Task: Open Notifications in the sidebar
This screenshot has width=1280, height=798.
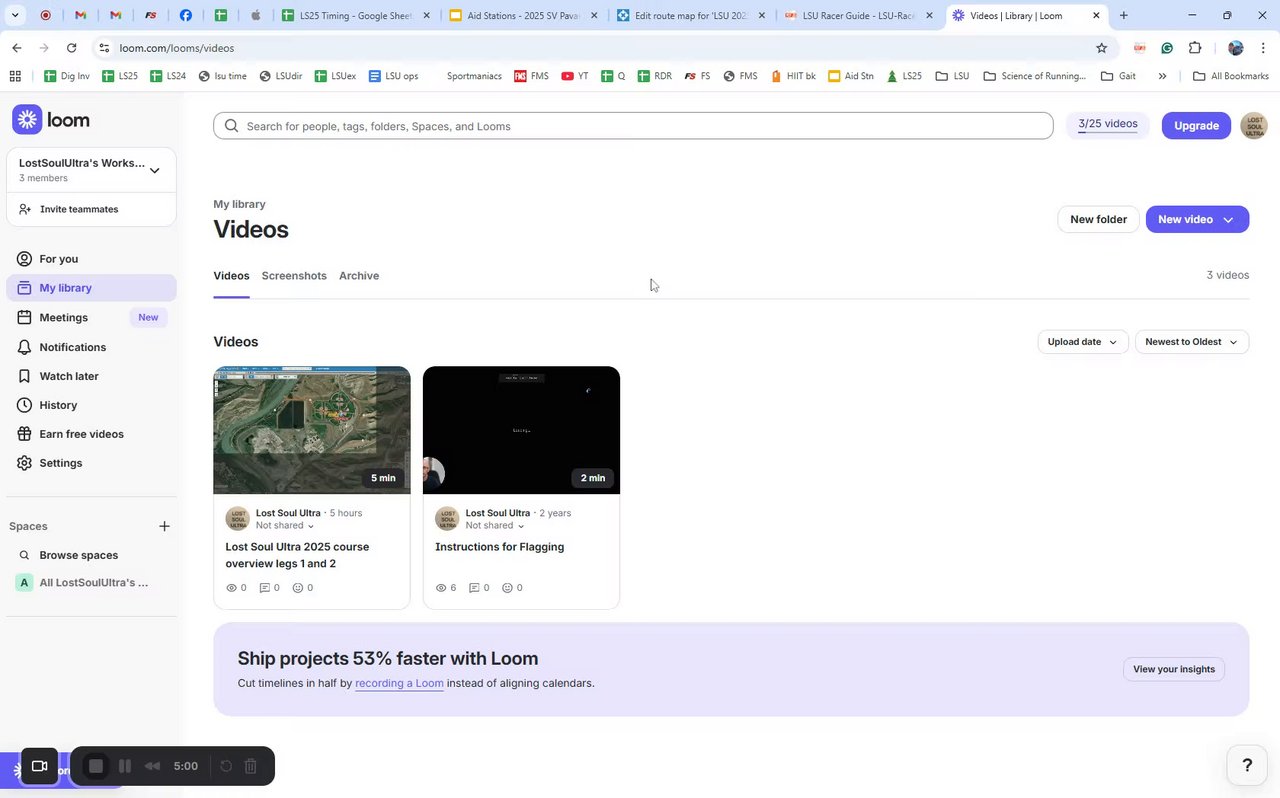Action: (x=91, y=347)
